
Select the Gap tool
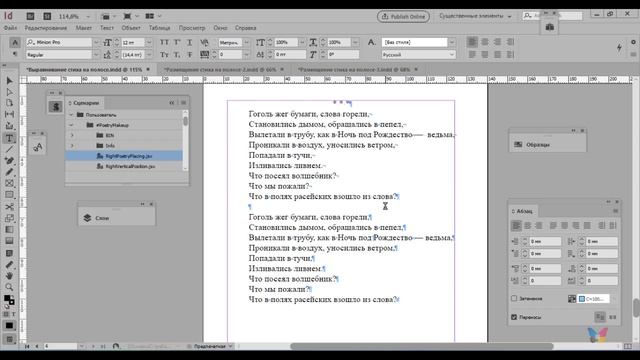point(9,115)
